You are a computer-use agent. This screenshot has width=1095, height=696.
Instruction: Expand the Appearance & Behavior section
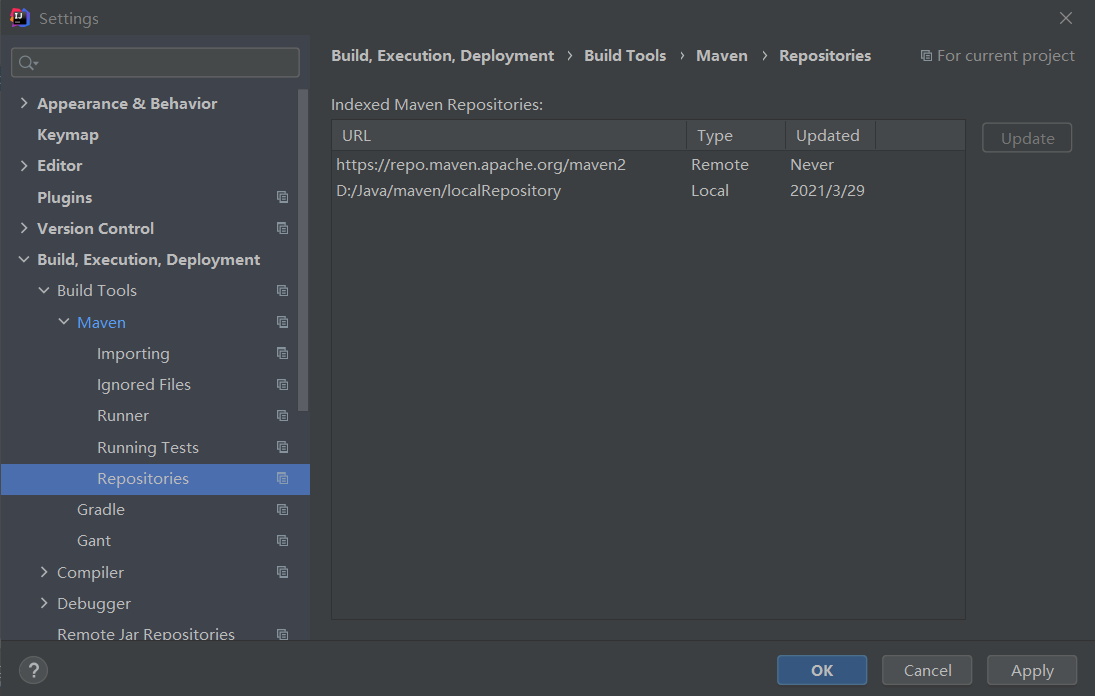click(24, 104)
